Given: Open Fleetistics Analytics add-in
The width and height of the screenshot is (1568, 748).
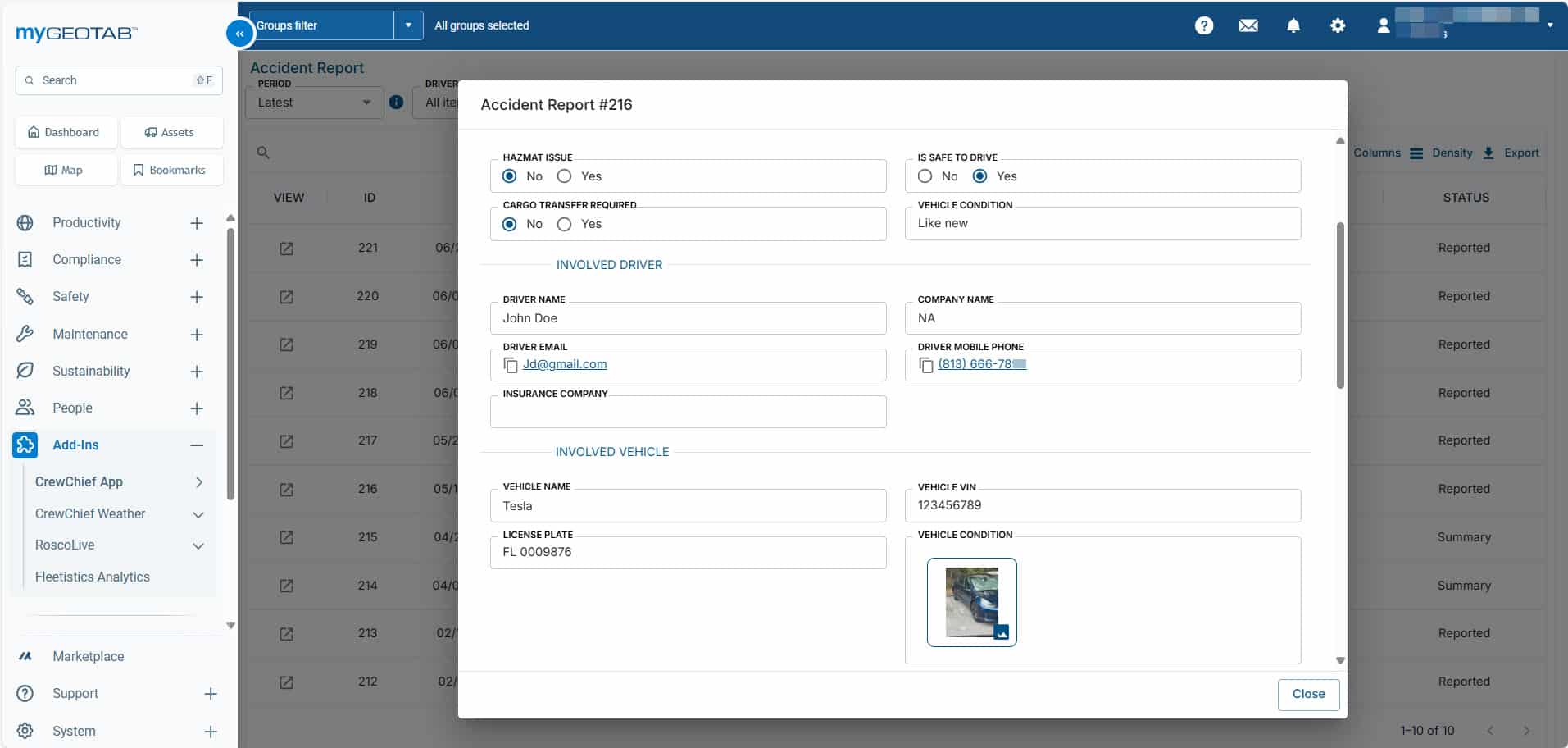Looking at the screenshot, I should pyautogui.click(x=93, y=577).
